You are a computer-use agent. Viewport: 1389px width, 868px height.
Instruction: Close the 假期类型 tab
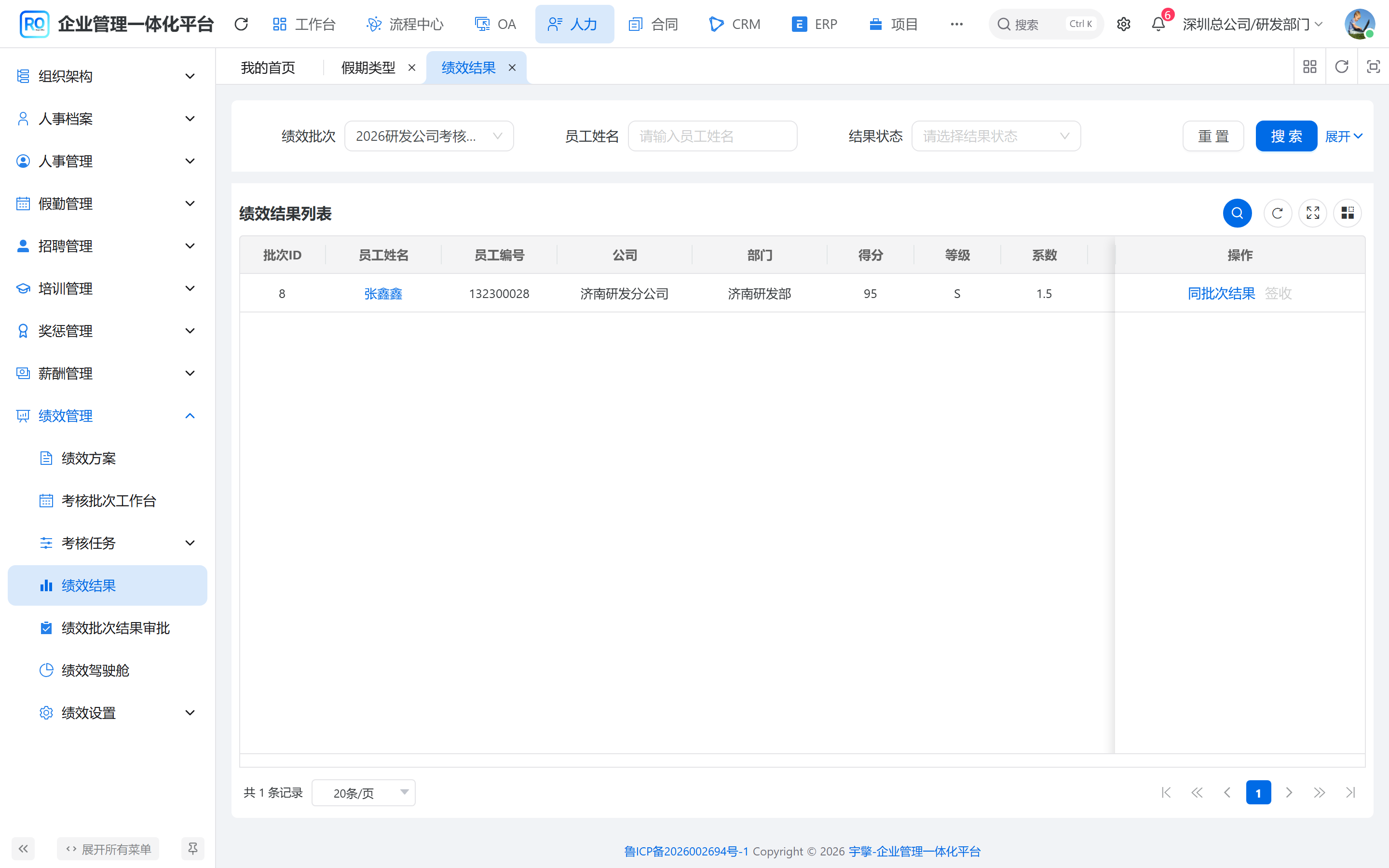[x=411, y=68]
